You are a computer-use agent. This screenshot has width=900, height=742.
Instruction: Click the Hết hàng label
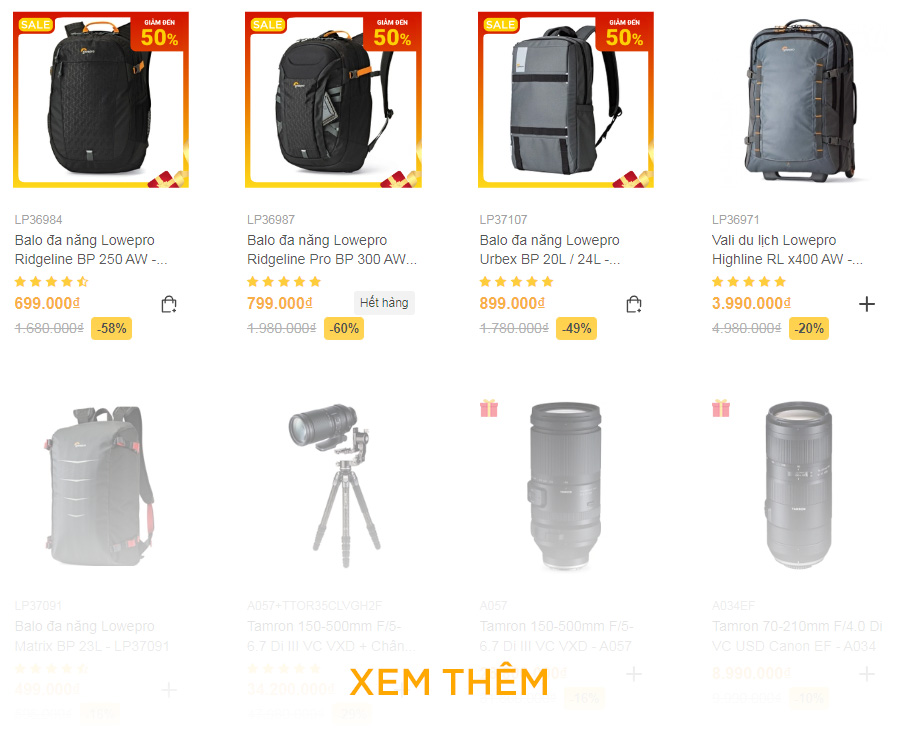pyautogui.click(x=384, y=302)
